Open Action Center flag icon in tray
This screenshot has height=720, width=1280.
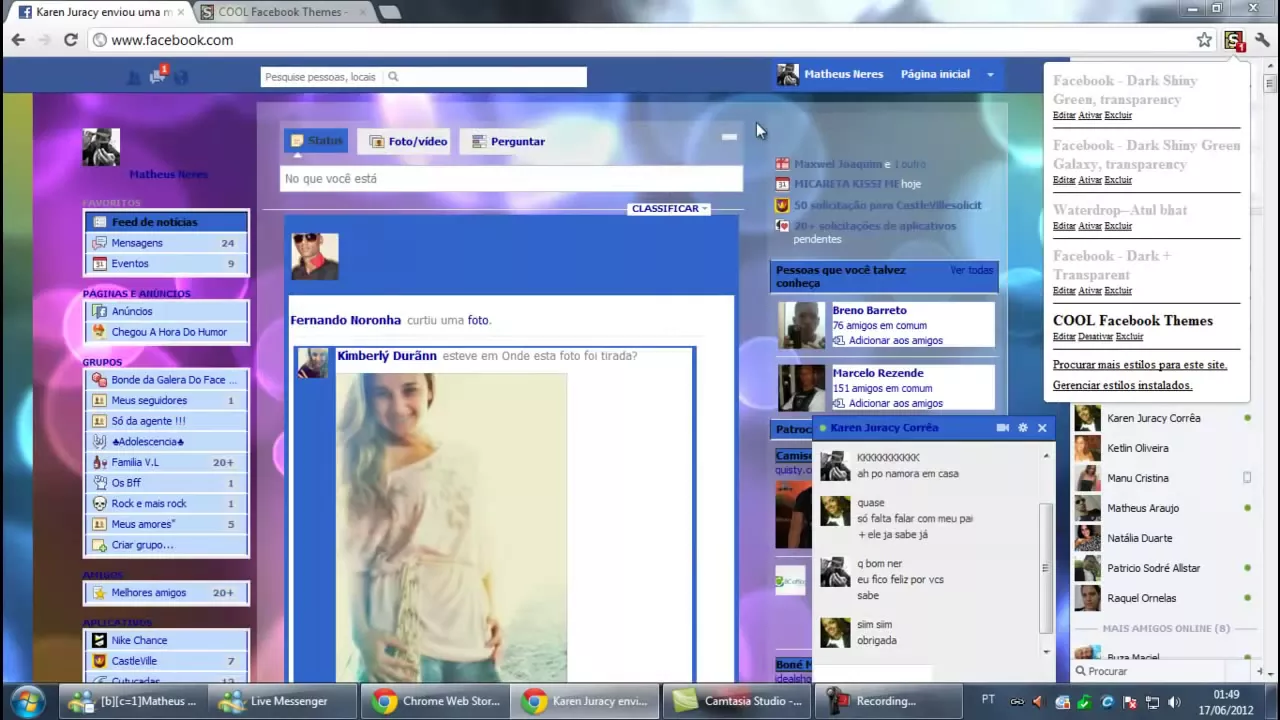click(x=1130, y=702)
